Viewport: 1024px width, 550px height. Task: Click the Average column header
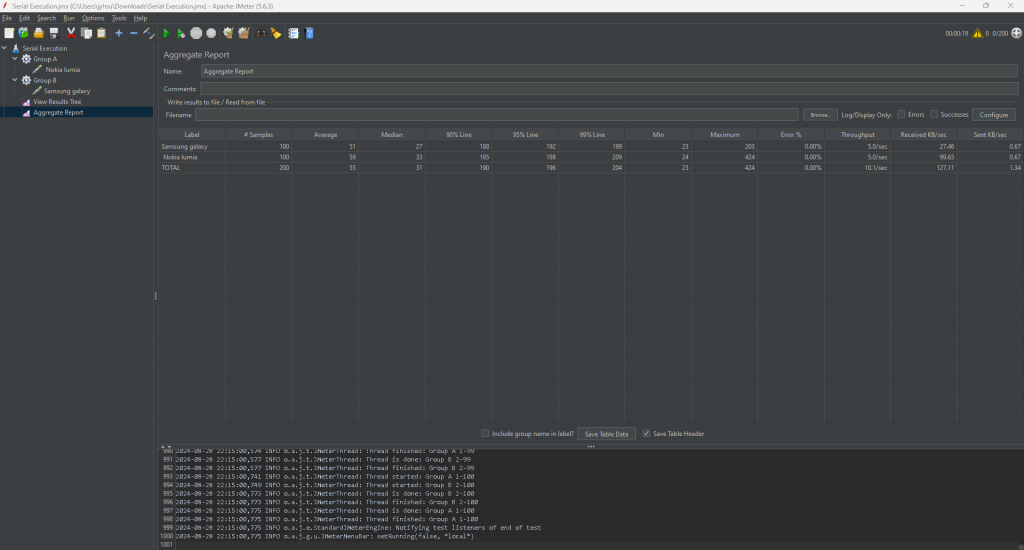click(325, 135)
